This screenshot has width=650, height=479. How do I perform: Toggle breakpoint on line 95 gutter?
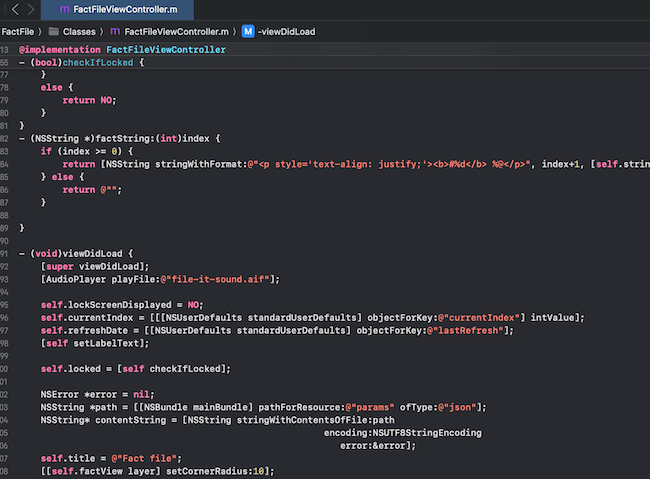point(7,305)
